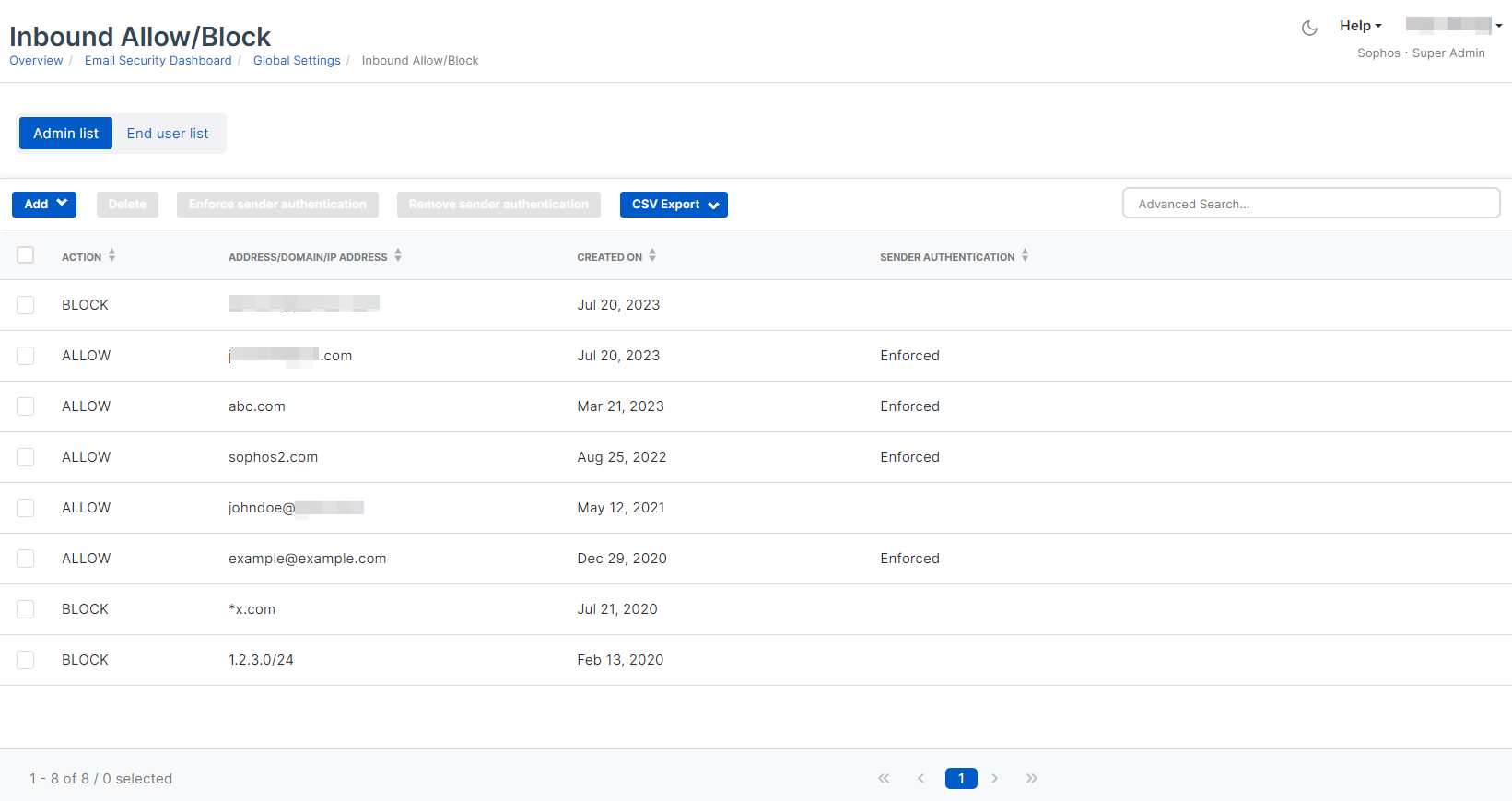This screenshot has width=1512, height=801.
Task: Go to first page of results
Action: coord(884,779)
